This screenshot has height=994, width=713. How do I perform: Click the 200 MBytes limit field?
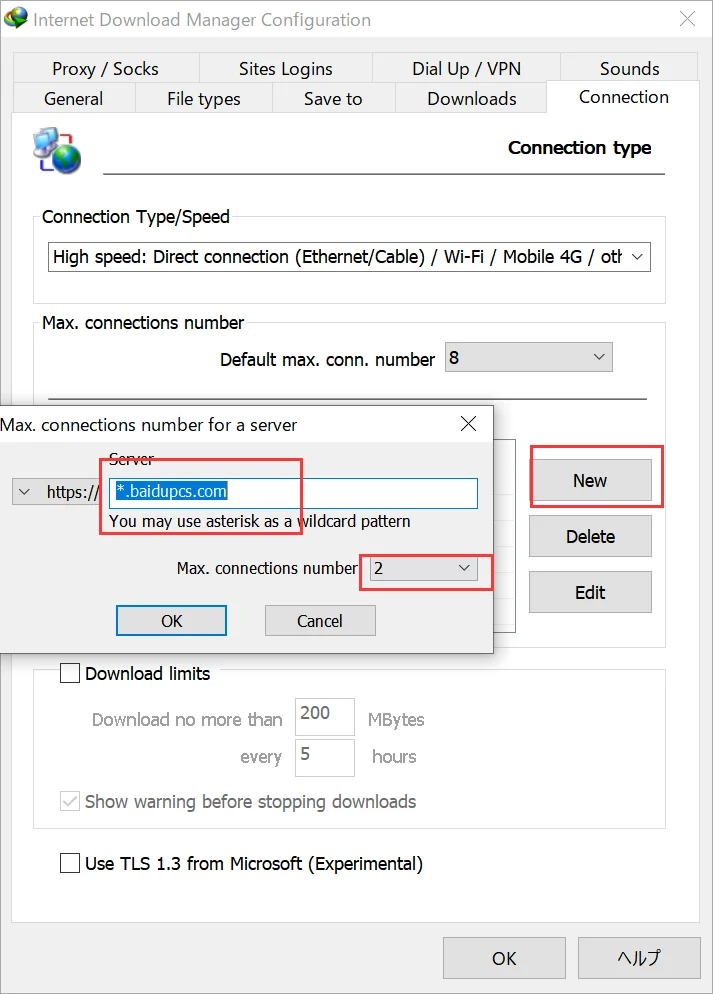pyautogui.click(x=324, y=716)
